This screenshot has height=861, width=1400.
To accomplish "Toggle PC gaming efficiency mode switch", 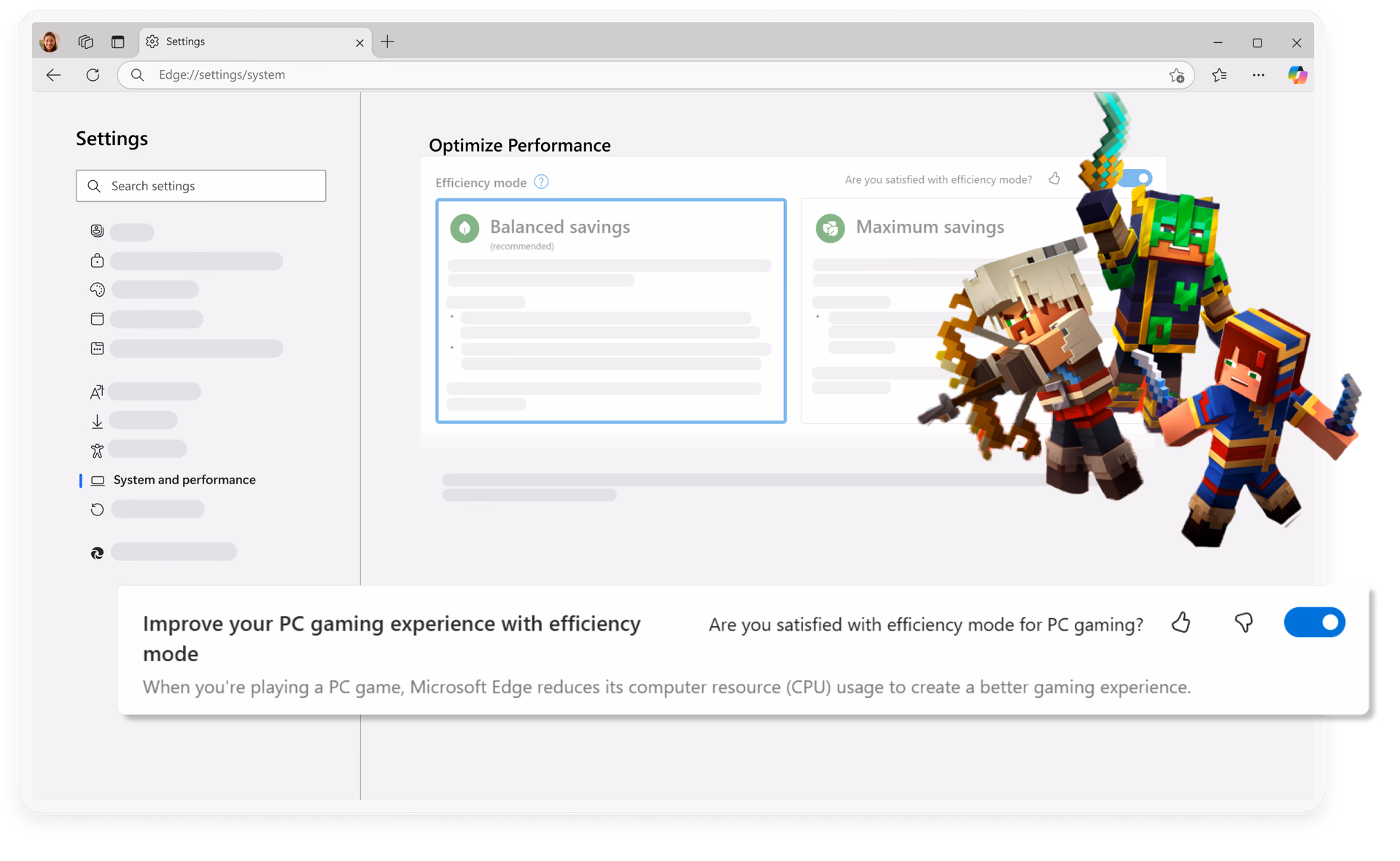I will coord(1314,623).
